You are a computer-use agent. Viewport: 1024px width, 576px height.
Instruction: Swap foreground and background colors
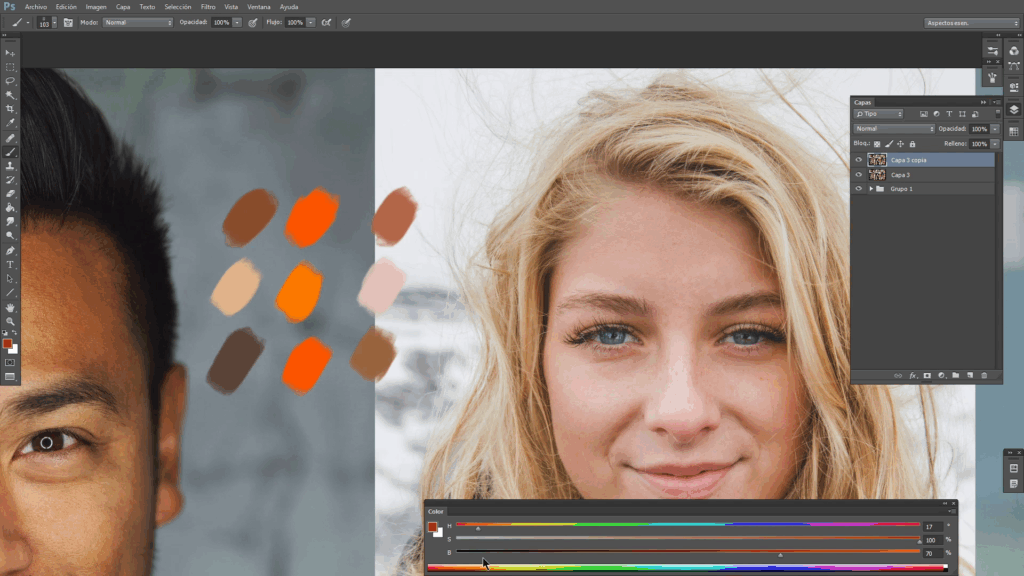pyautogui.click(x=15, y=333)
